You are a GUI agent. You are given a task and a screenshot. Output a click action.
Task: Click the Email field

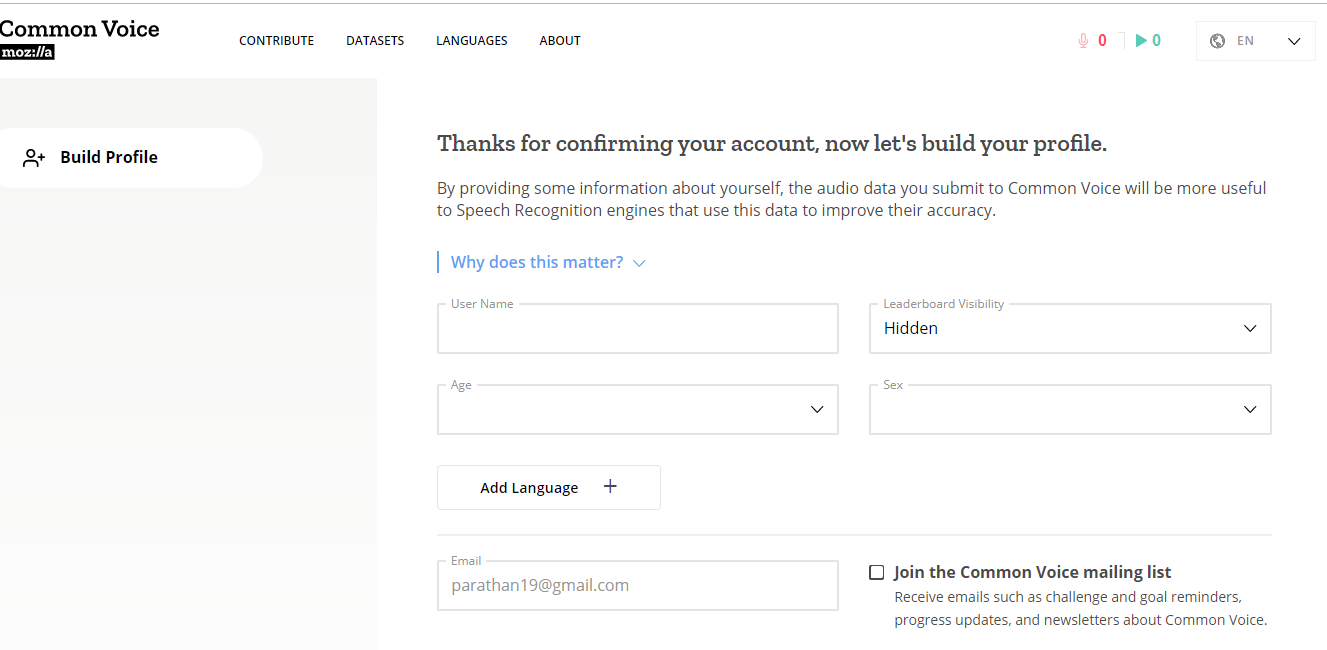pos(637,586)
